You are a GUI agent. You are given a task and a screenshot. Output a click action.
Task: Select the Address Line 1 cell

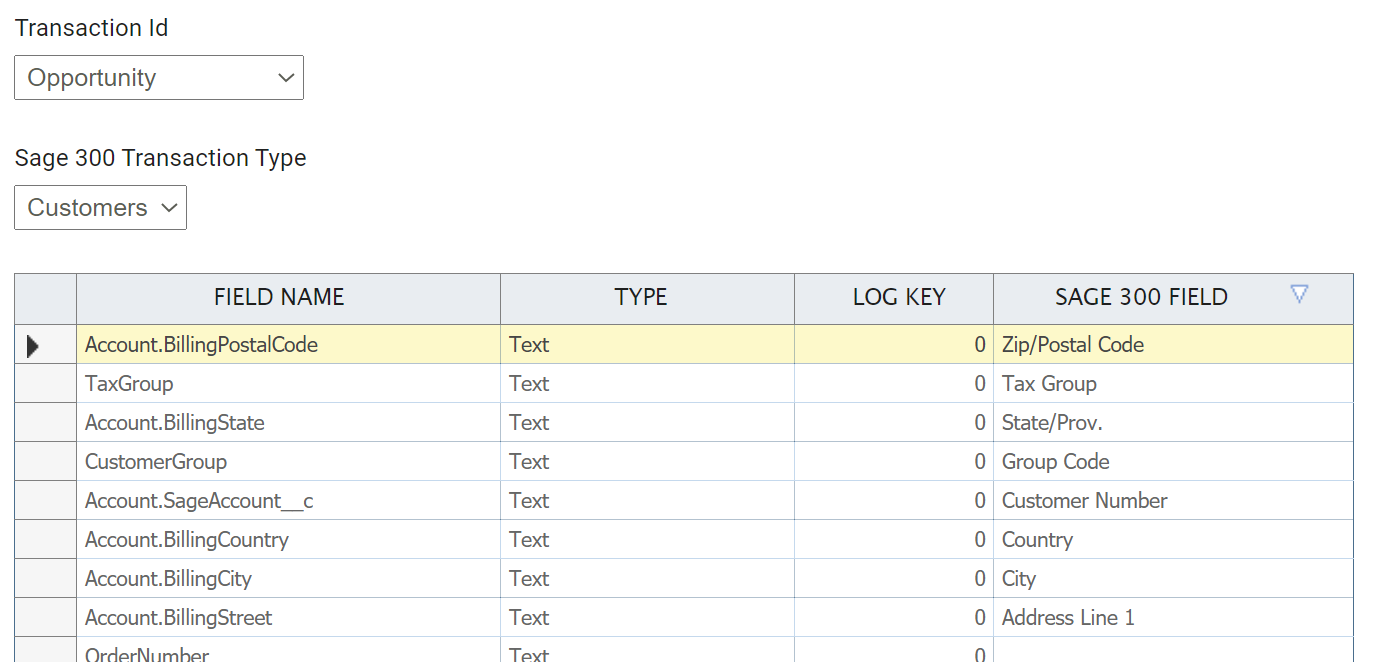[1068, 618]
